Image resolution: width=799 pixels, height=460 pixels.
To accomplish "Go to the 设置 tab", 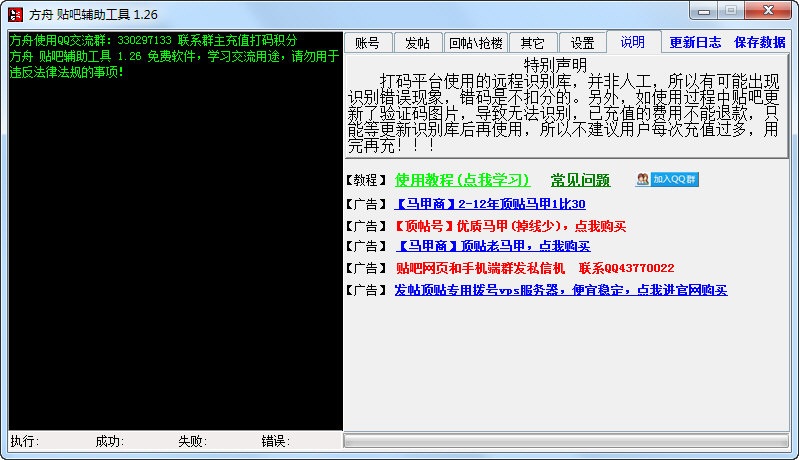I will (582, 43).
